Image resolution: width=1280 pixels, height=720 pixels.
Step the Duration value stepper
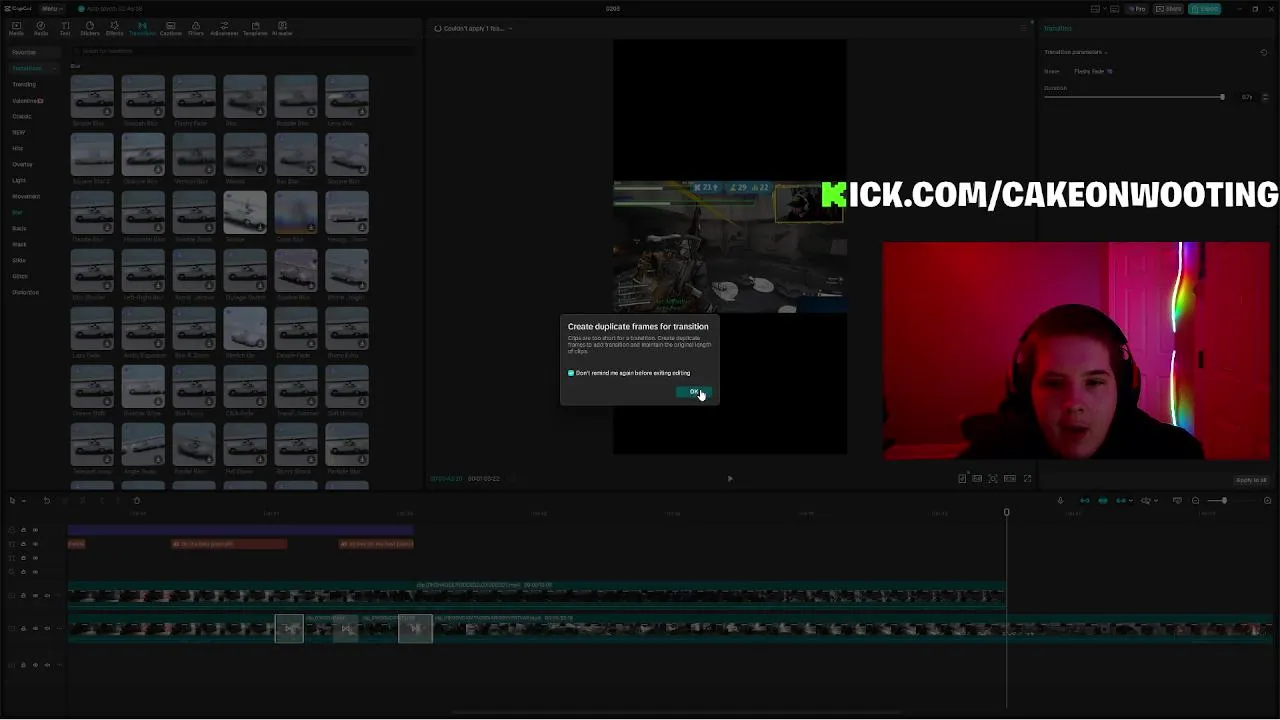pyautogui.click(x=1265, y=97)
